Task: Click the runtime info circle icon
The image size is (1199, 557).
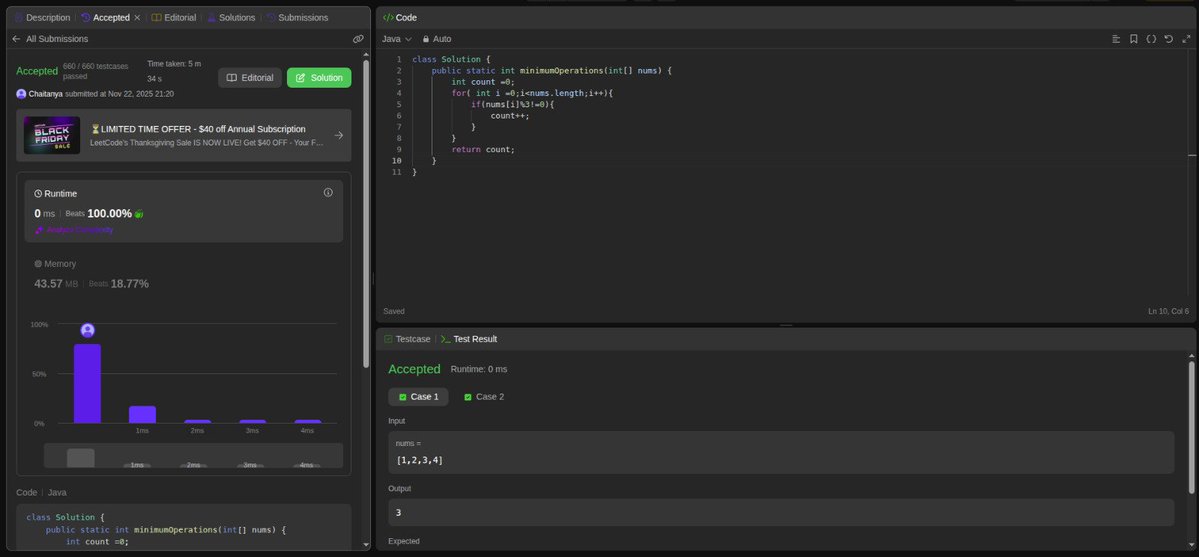Action: [328, 193]
